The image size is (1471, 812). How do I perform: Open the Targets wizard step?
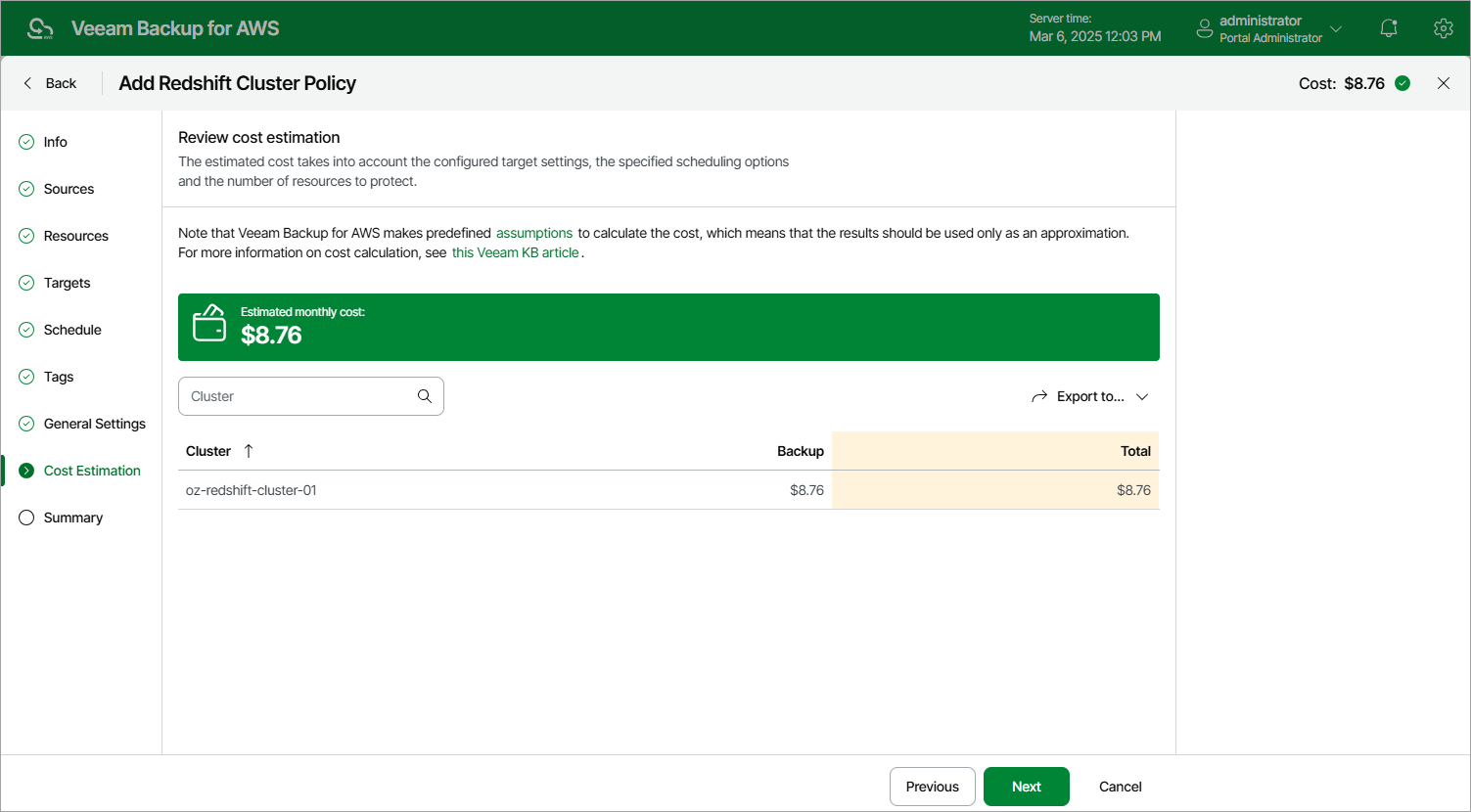pos(67,283)
